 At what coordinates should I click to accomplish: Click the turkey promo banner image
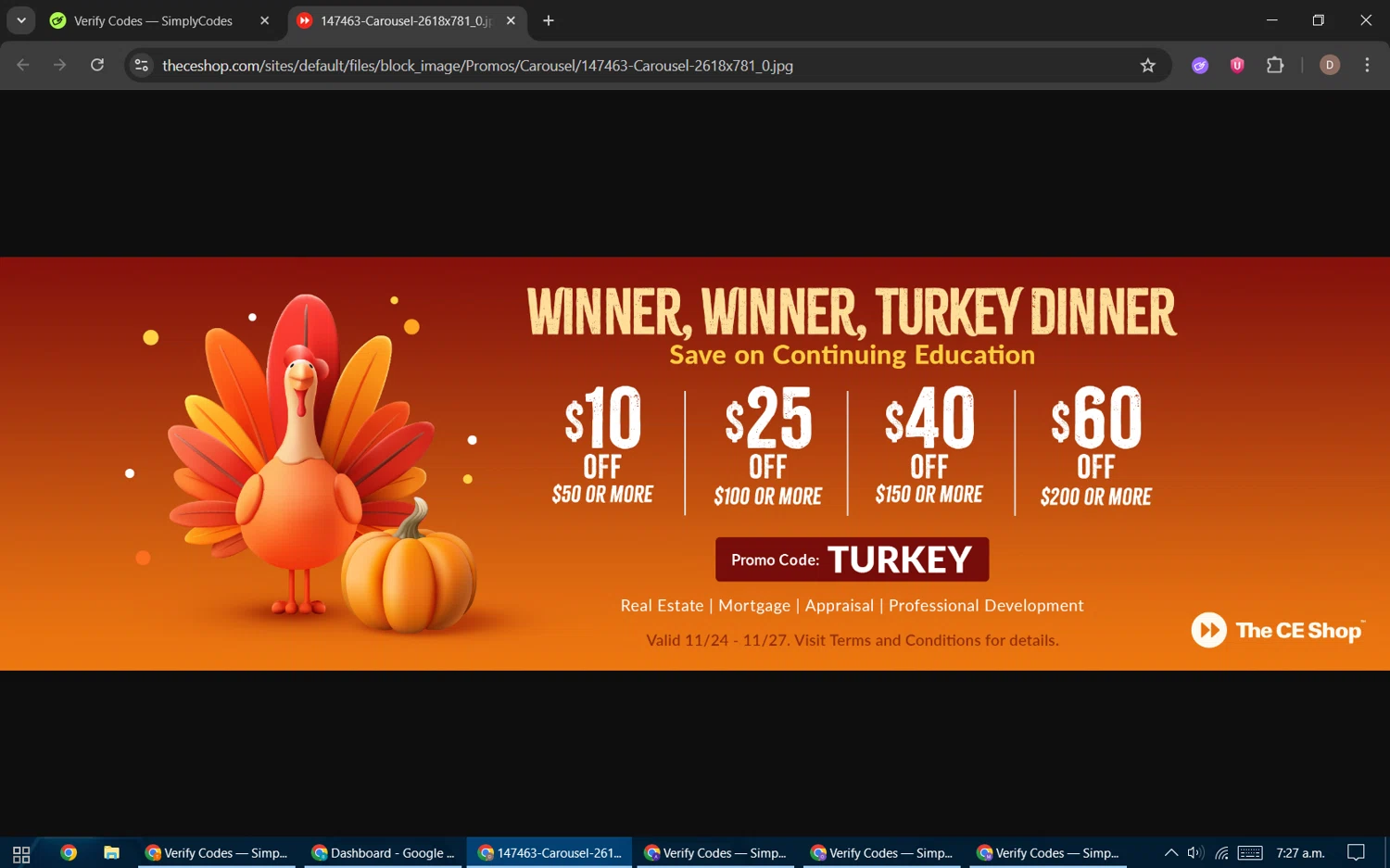click(x=695, y=463)
